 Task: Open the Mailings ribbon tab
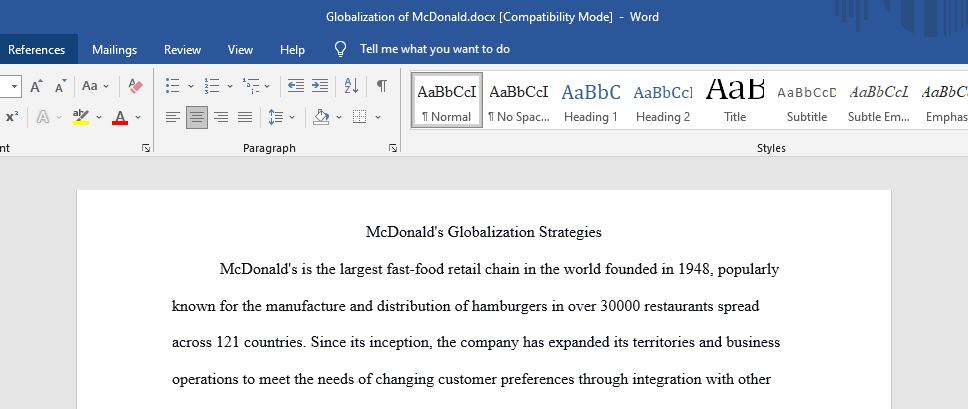tap(114, 50)
